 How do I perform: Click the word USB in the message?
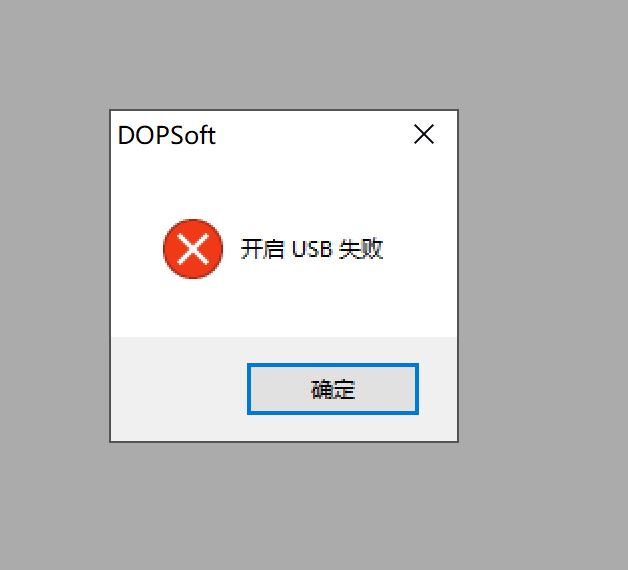312,249
